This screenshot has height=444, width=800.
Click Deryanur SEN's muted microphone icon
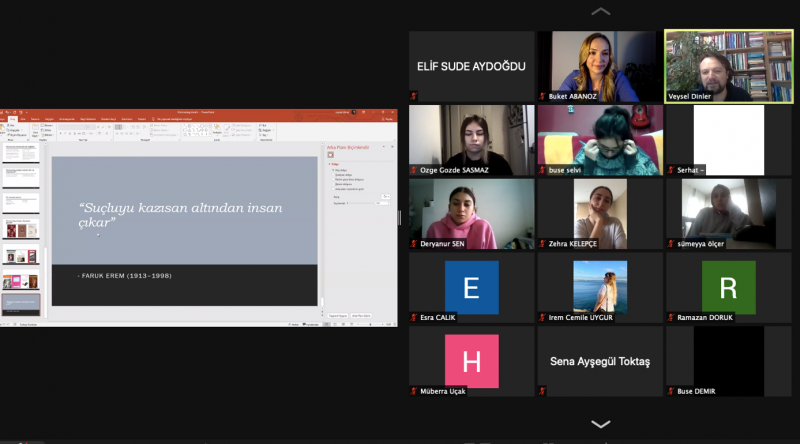pos(414,244)
